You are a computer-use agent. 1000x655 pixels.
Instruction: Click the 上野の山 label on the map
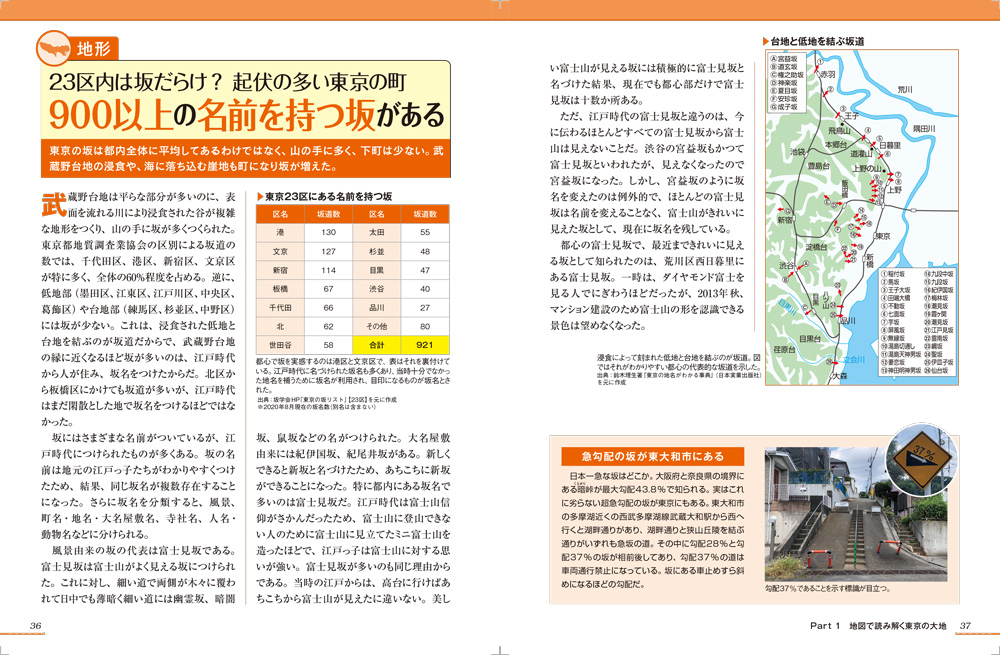868,168
